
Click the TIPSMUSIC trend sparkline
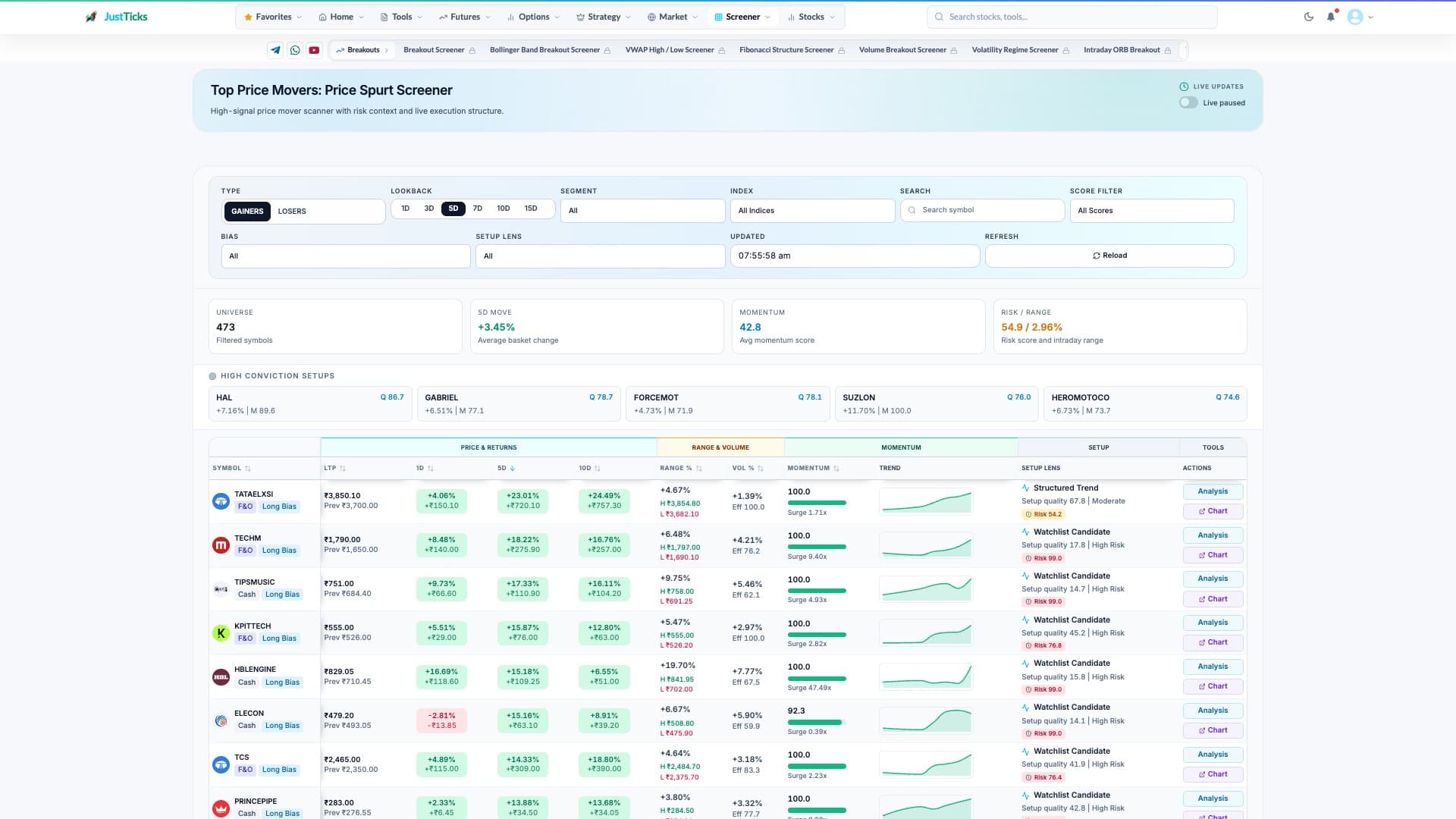[926, 589]
